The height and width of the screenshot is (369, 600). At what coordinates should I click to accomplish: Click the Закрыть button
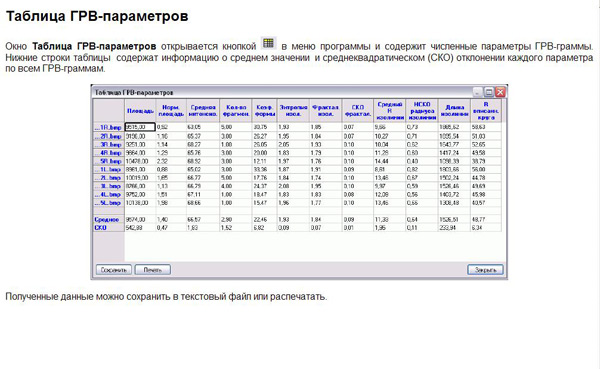pyautogui.click(x=485, y=269)
